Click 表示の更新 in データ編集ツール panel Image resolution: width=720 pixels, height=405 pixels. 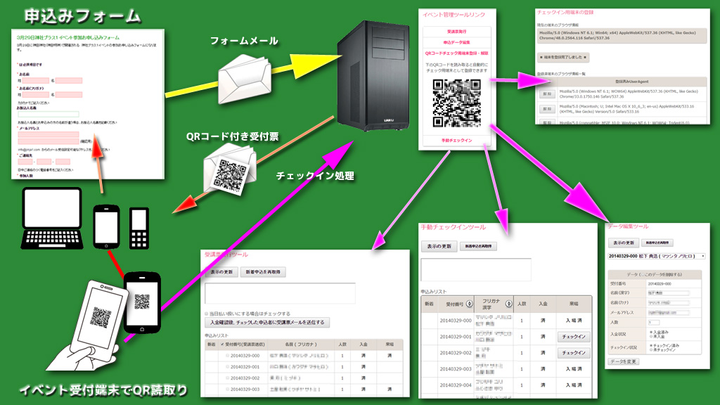(623, 242)
